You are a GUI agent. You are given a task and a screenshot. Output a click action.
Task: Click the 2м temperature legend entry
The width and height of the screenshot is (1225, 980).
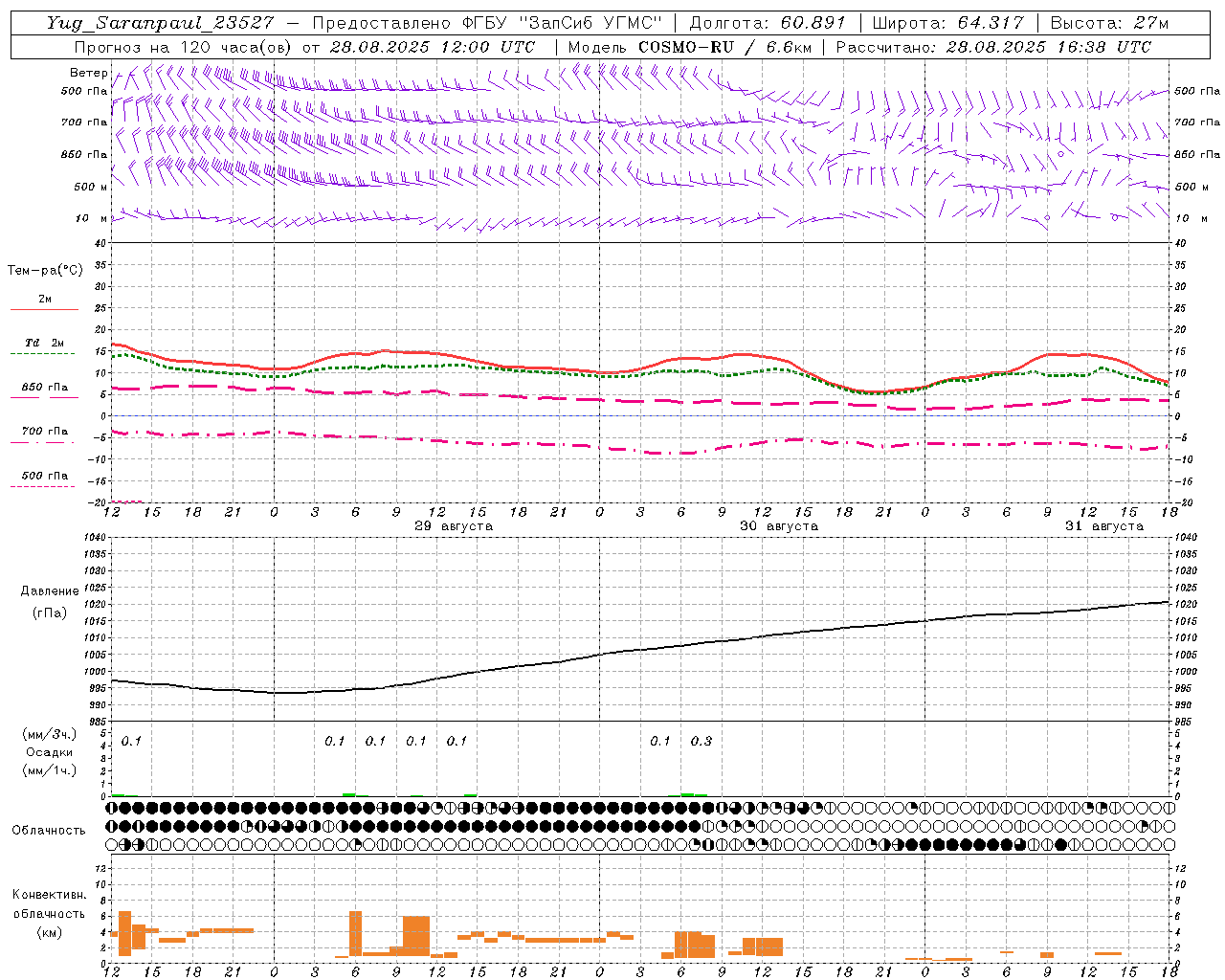tap(45, 299)
